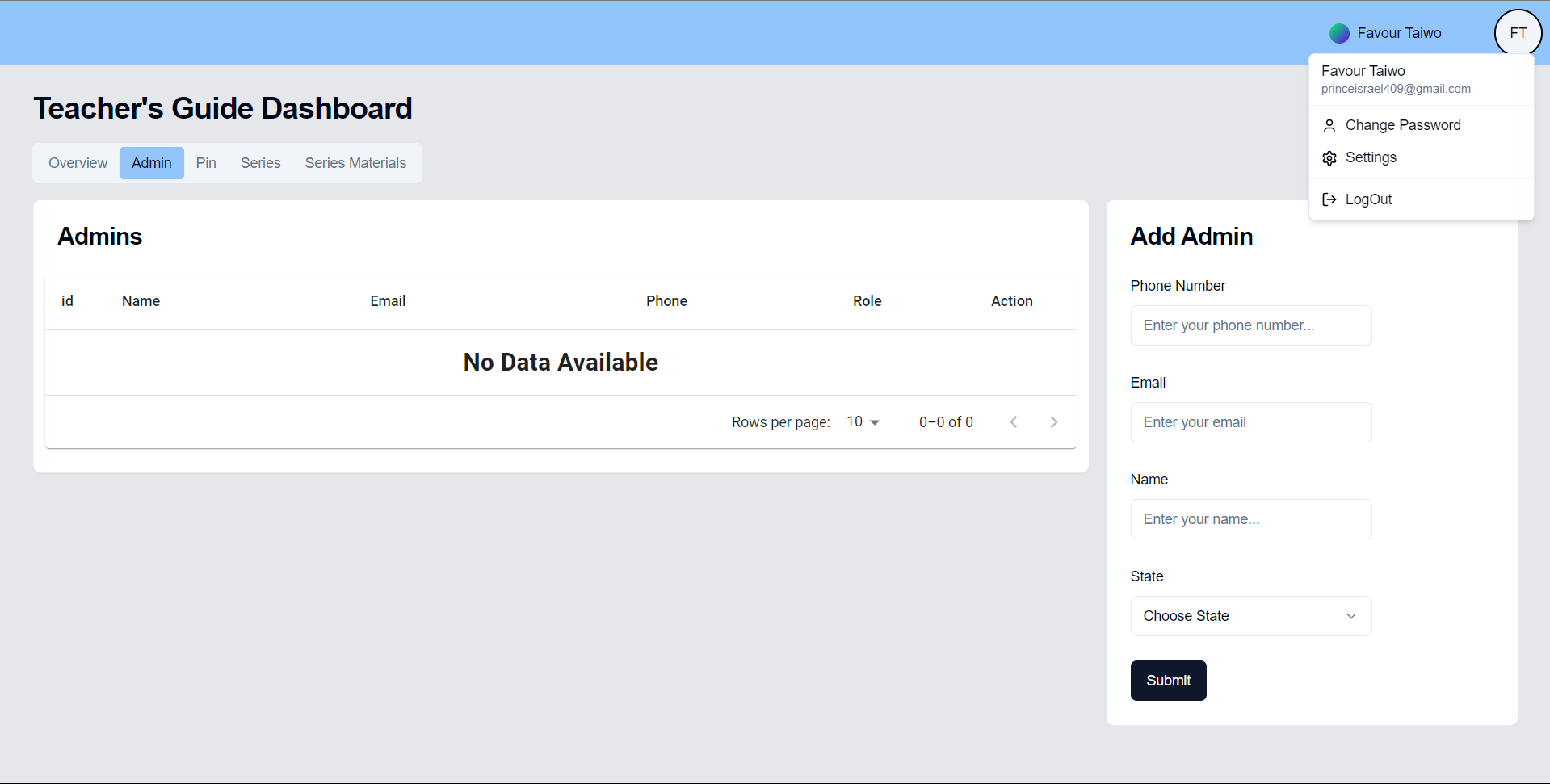Open Settings from the user menu
The image size is (1550, 784).
1371,157
